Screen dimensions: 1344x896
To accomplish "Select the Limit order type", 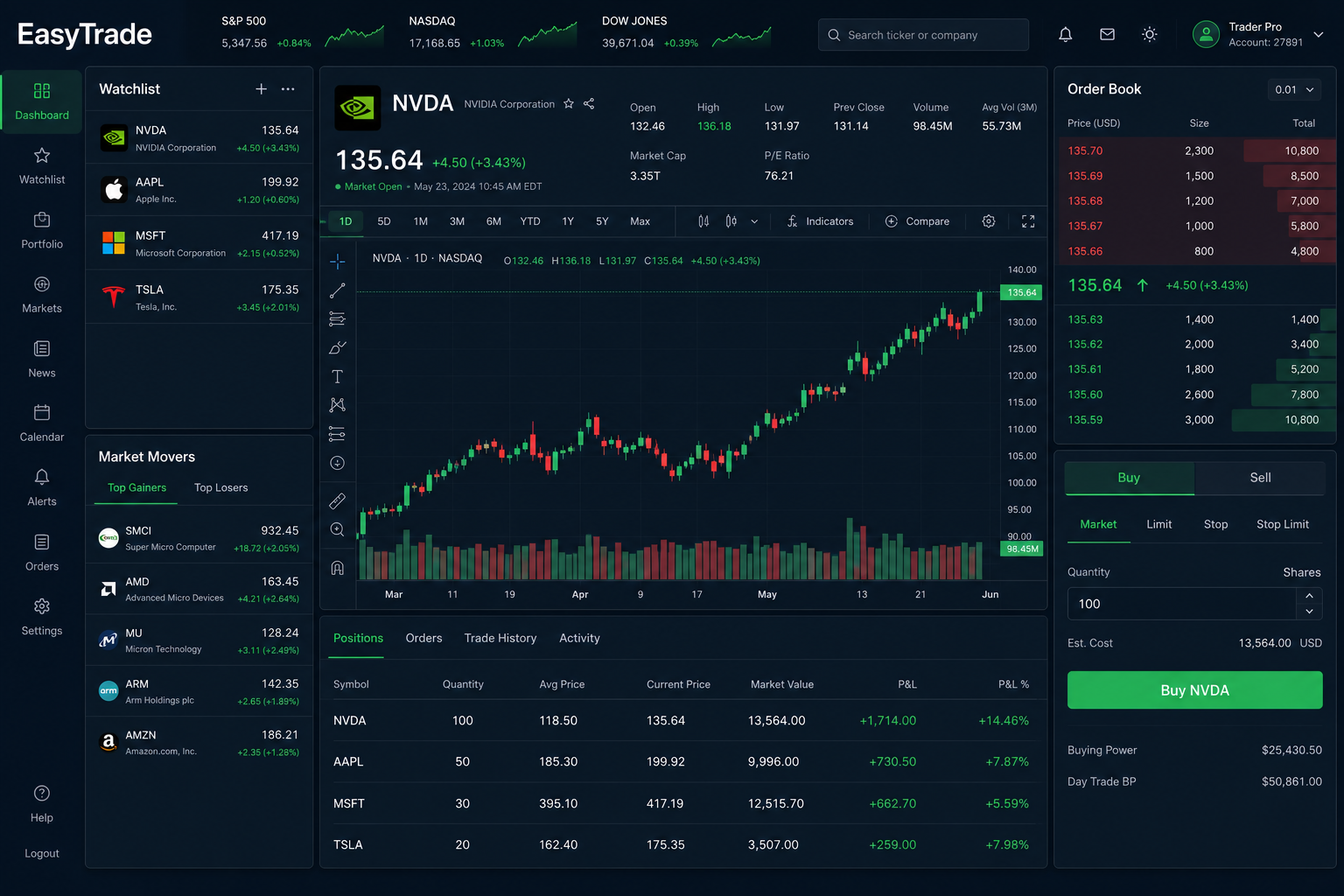I will point(1159,524).
